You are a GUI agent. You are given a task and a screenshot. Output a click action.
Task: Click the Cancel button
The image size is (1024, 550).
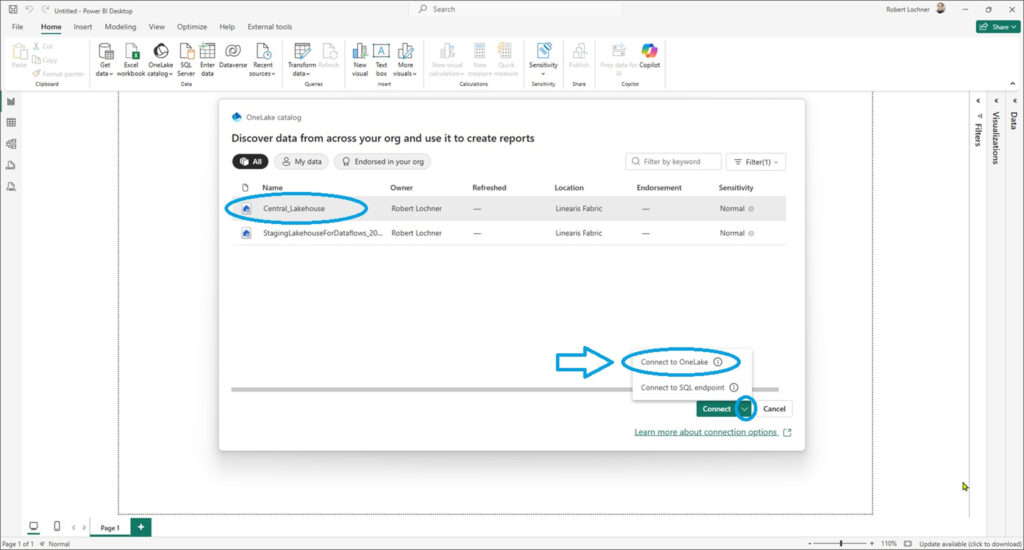click(774, 409)
